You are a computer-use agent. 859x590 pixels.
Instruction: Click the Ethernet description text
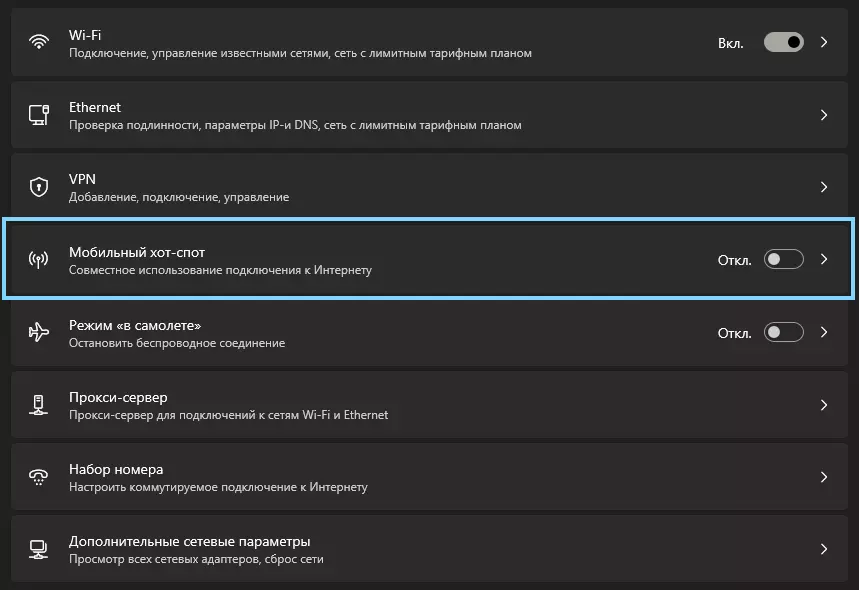[295, 126]
